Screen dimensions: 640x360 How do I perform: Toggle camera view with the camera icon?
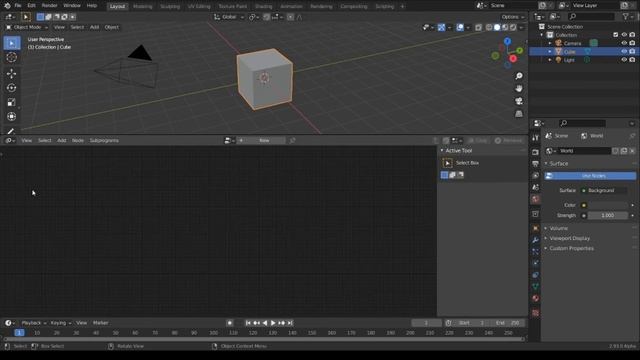(x=519, y=101)
